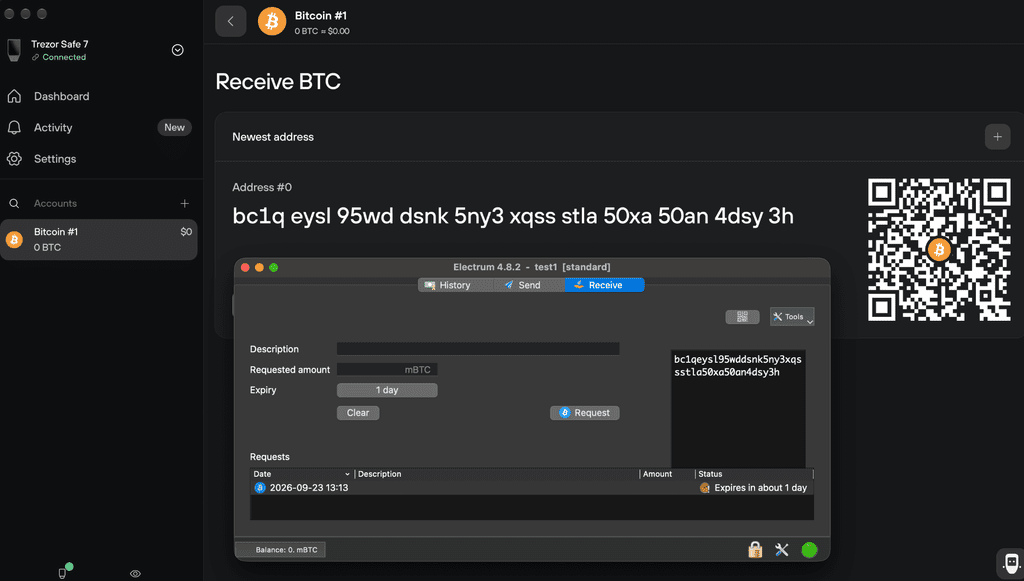The width and height of the screenshot is (1024, 581).
Task: Open Electrum preferences wrench icon
Action: click(x=782, y=550)
